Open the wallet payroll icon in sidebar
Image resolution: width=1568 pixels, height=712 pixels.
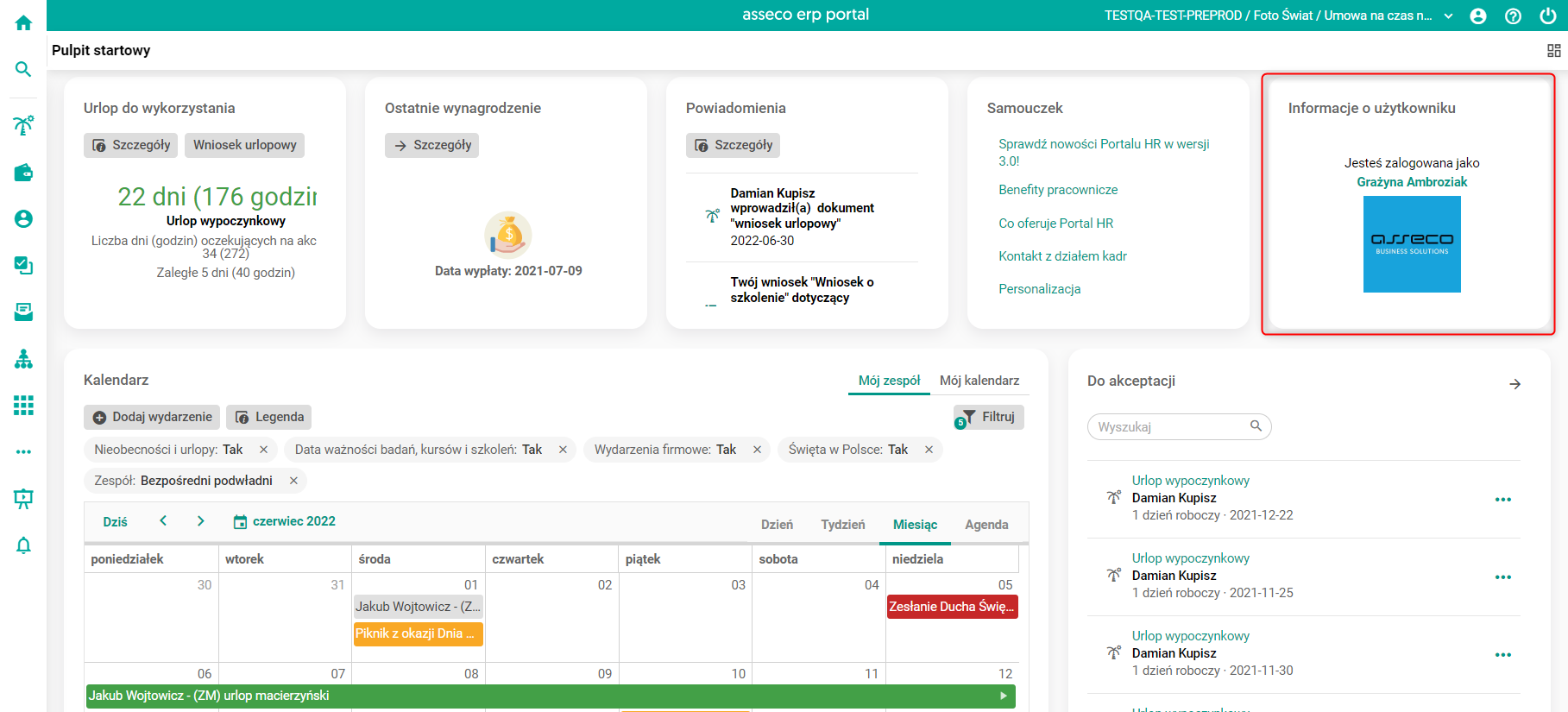(x=23, y=173)
